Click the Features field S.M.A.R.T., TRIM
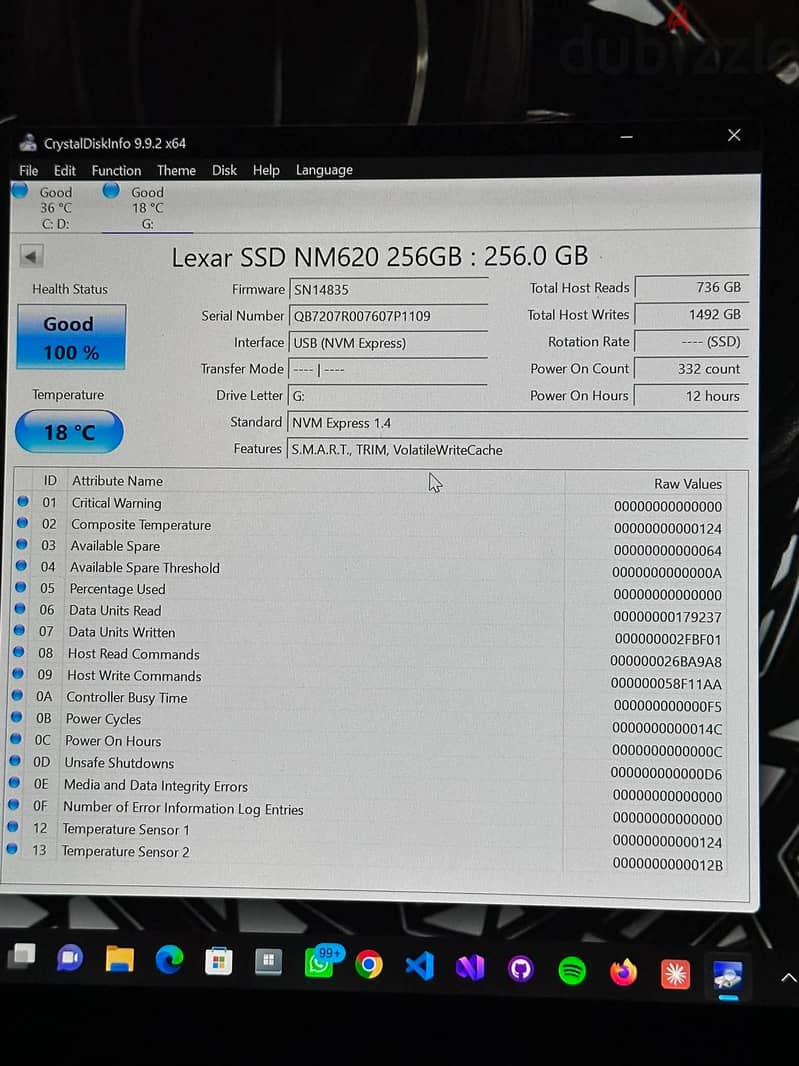 tap(517, 449)
